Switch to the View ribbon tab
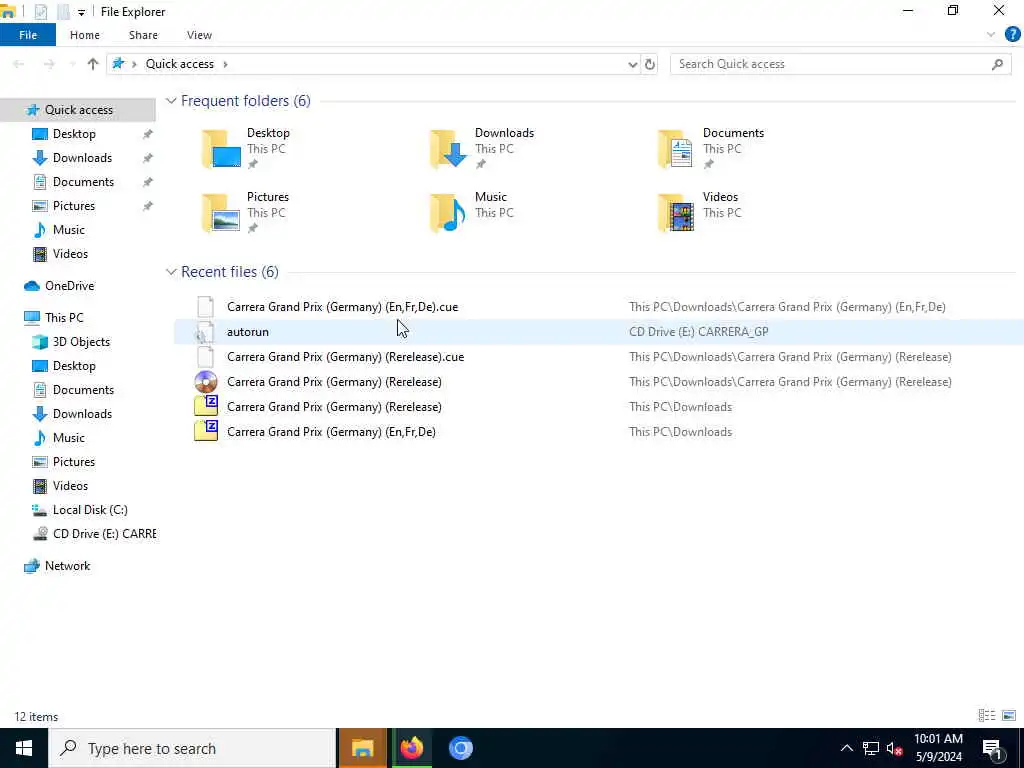This screenshot has height=768, width=1024. tap(199, 35)
